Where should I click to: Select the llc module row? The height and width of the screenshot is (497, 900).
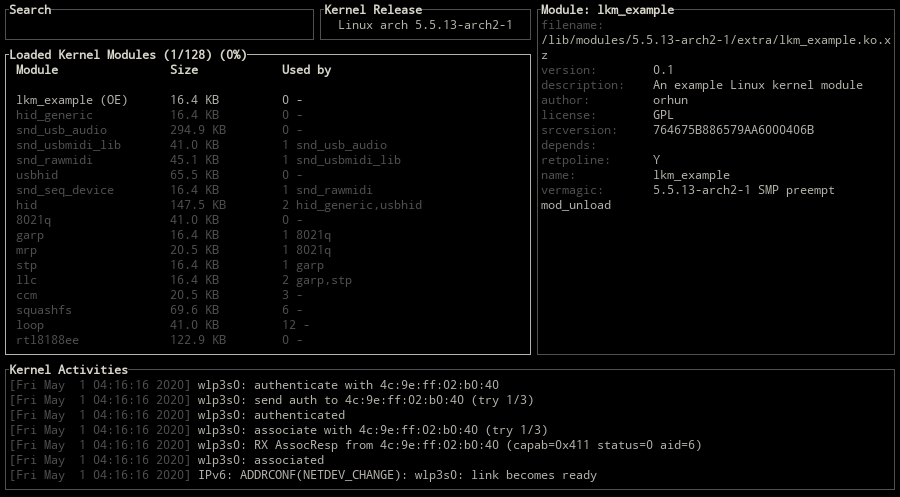click(x=267, y=280)
